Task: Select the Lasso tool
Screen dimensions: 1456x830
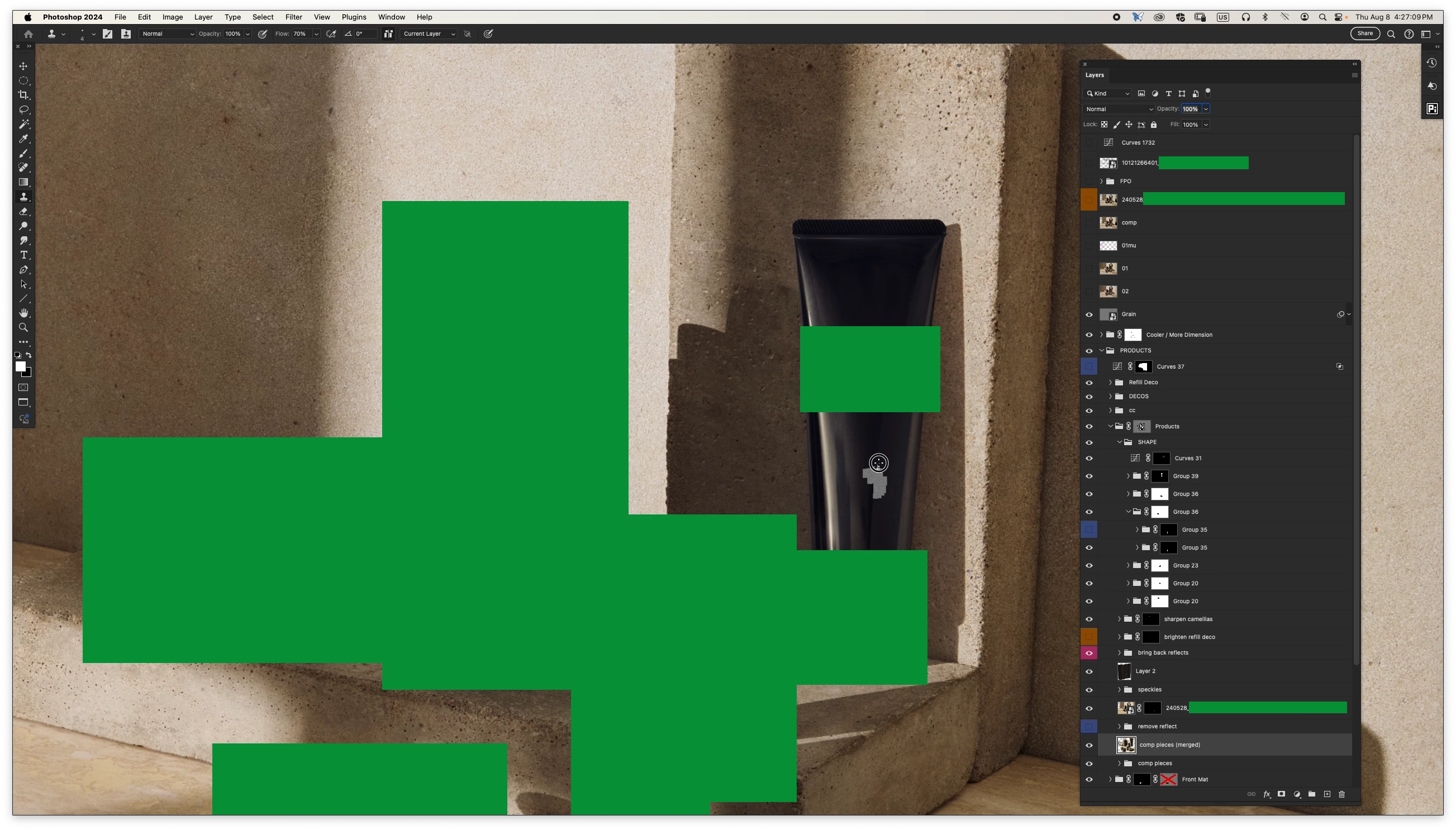Action: point(23,109)
